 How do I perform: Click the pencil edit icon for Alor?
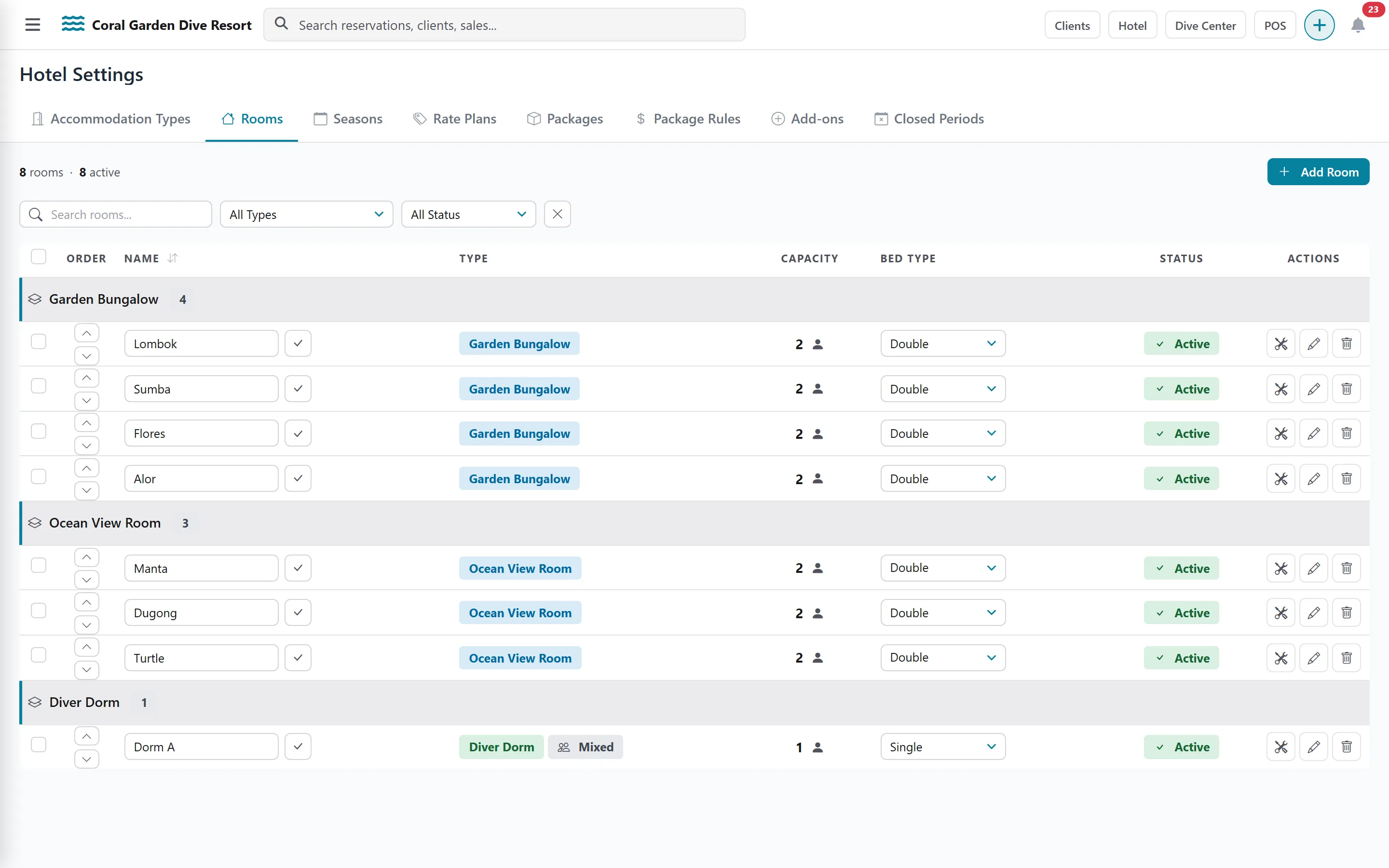(1313, 479)
